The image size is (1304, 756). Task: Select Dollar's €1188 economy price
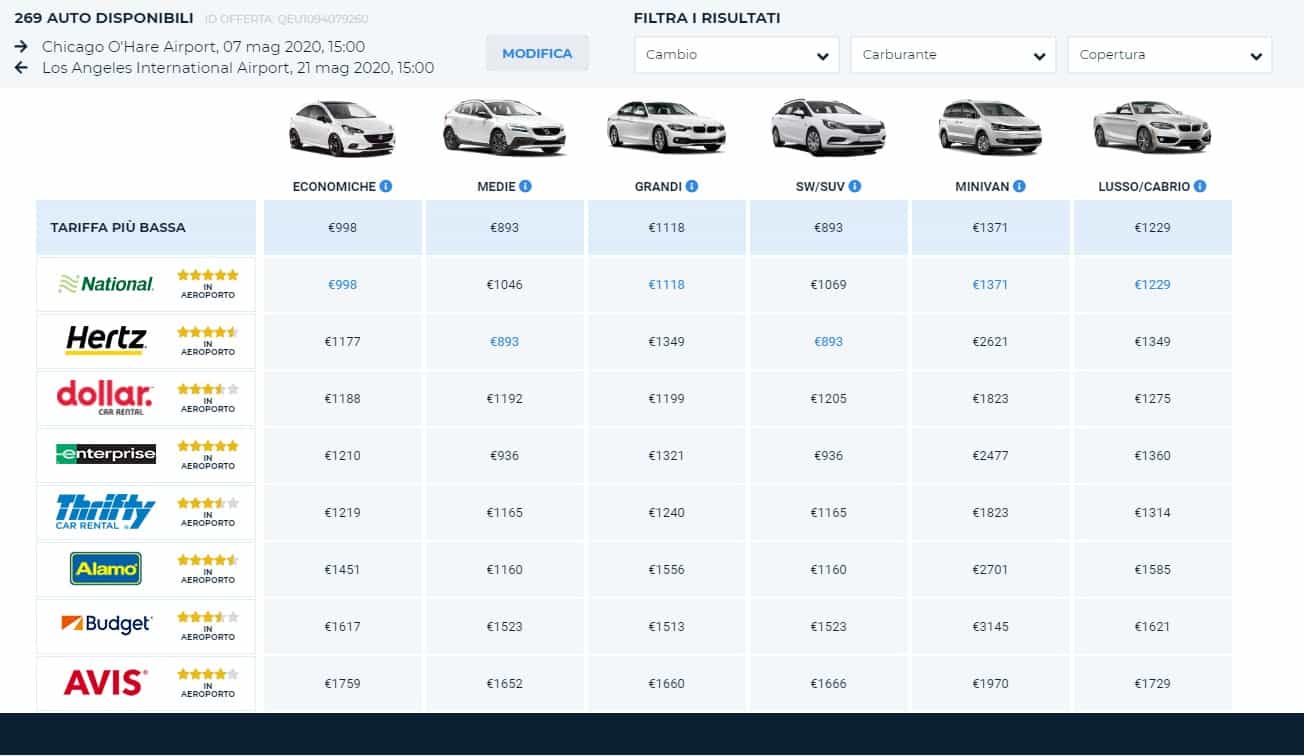[342, 398]
